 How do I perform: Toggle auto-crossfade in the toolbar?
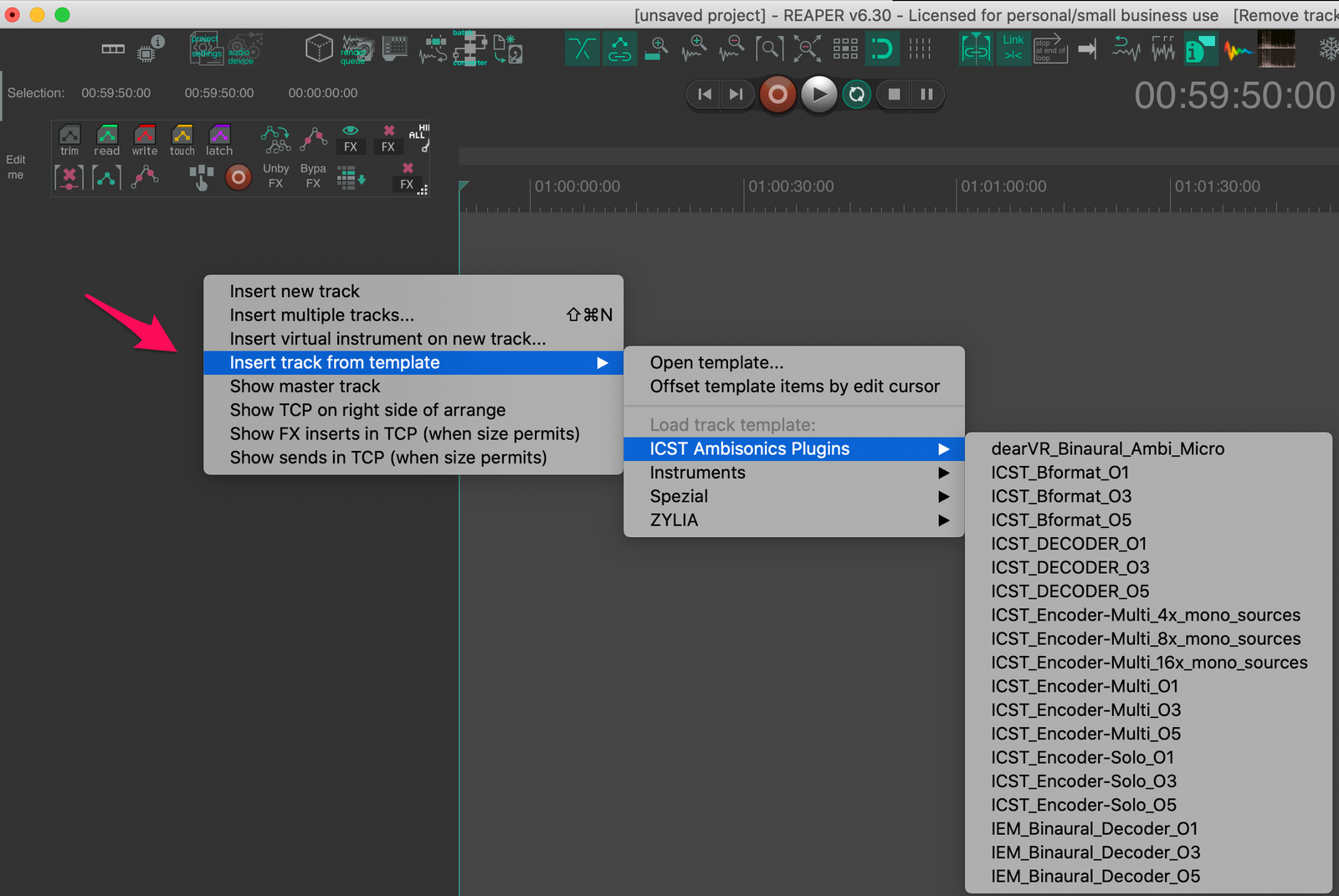click(582, 49)
